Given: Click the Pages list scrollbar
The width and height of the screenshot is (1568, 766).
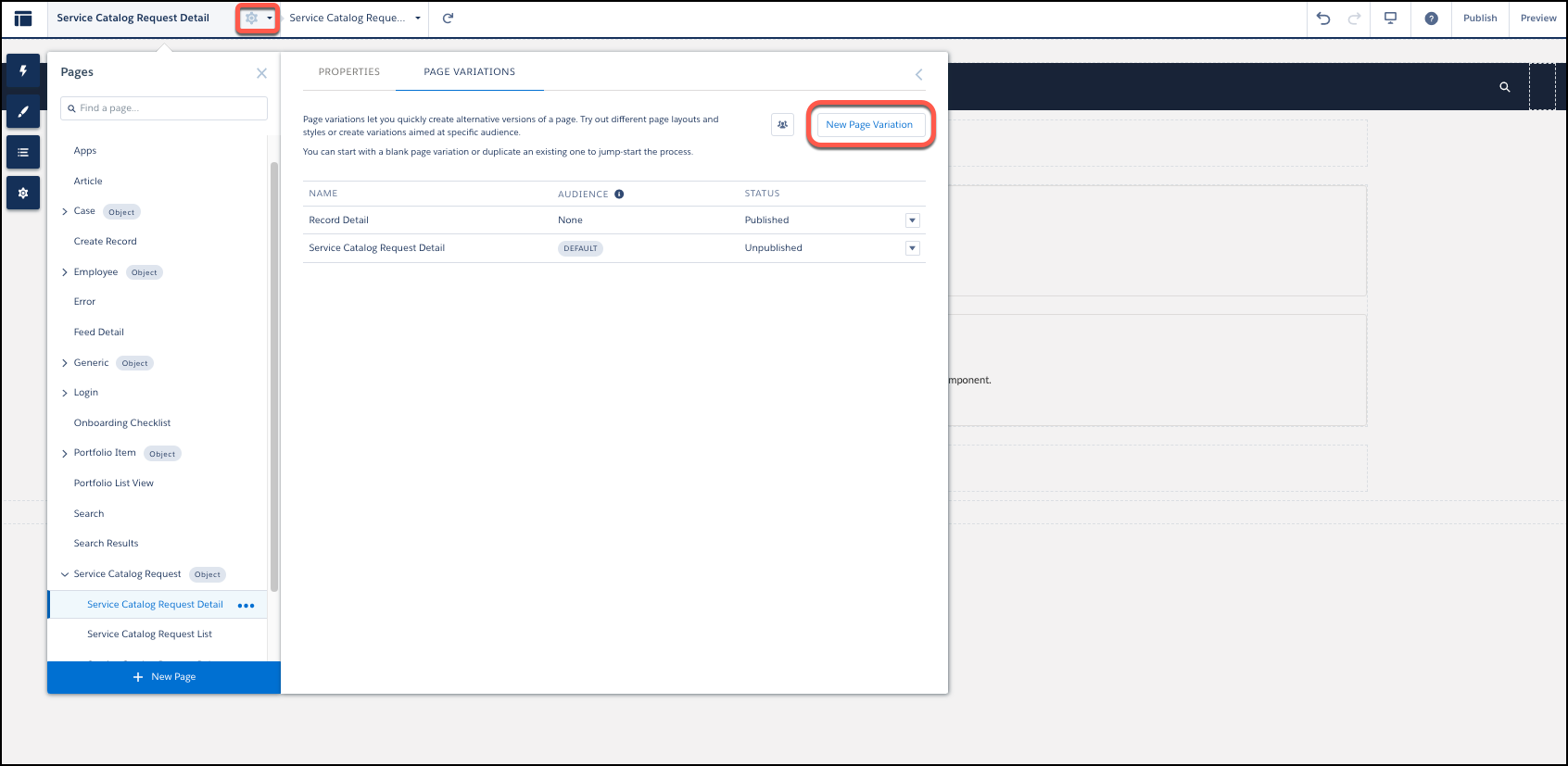Looking at the screenshot, I should pyautogui.click(x=274, y=376).
